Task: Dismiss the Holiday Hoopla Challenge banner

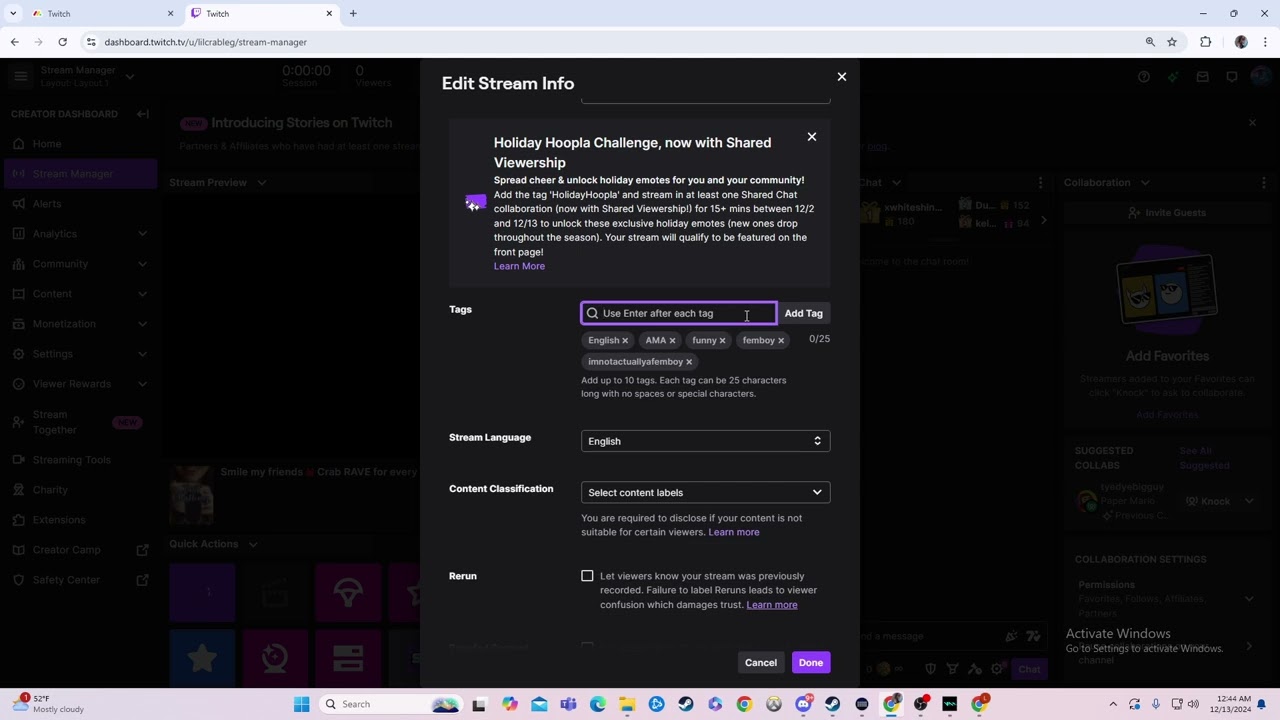Action: [x=812, y=137]
